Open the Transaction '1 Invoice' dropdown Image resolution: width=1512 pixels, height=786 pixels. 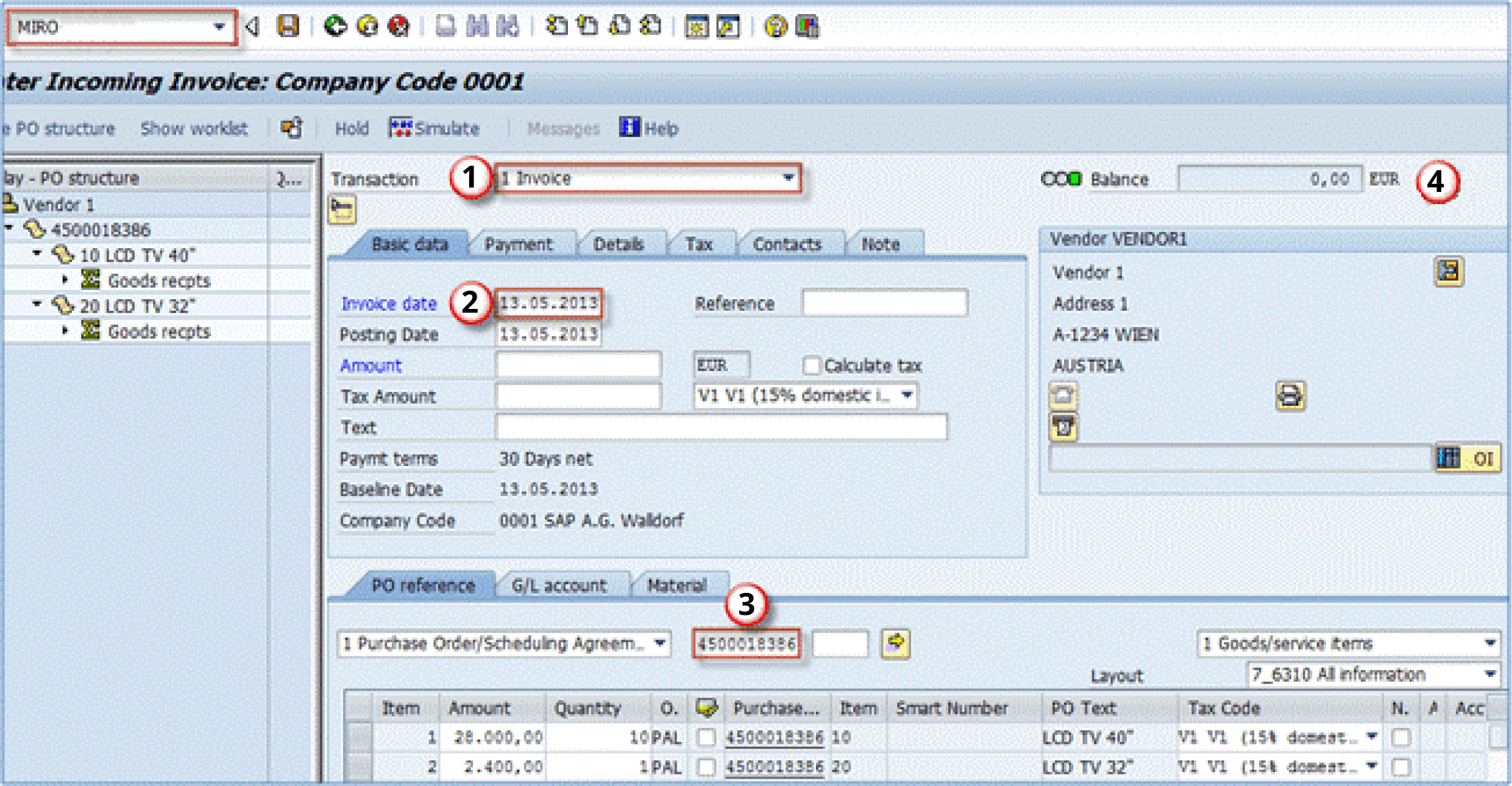[x=788, y=178]
